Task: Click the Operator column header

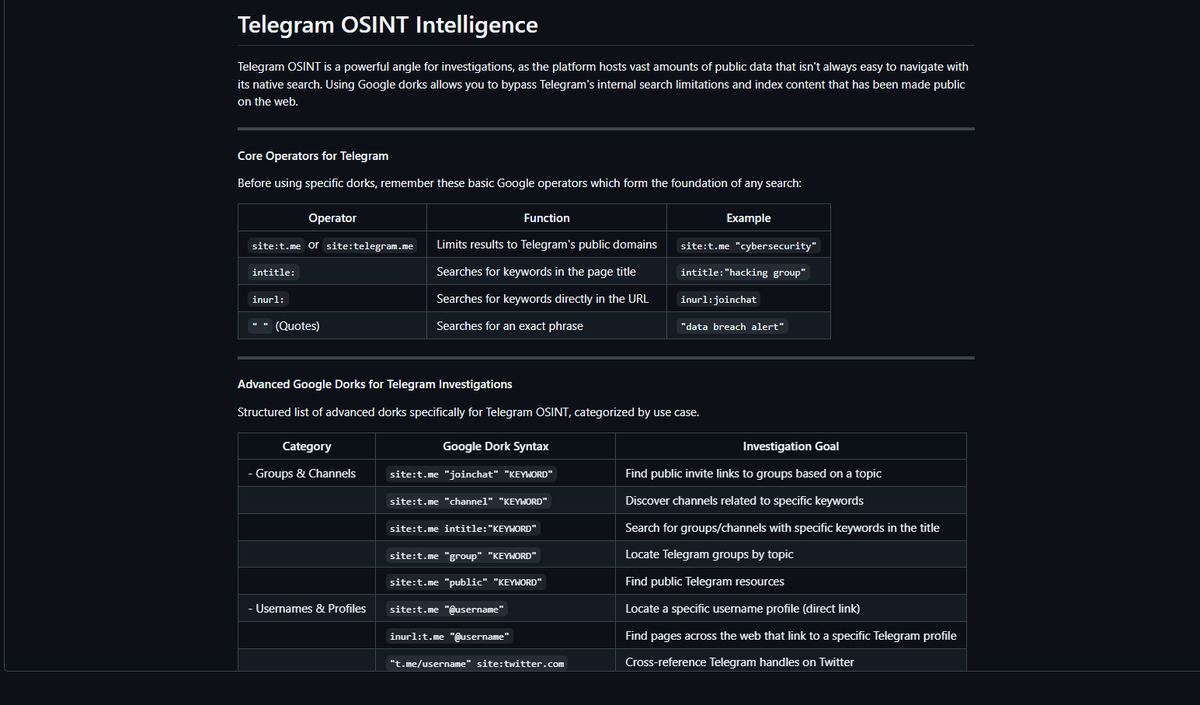Action: click(x=332, y=217)
